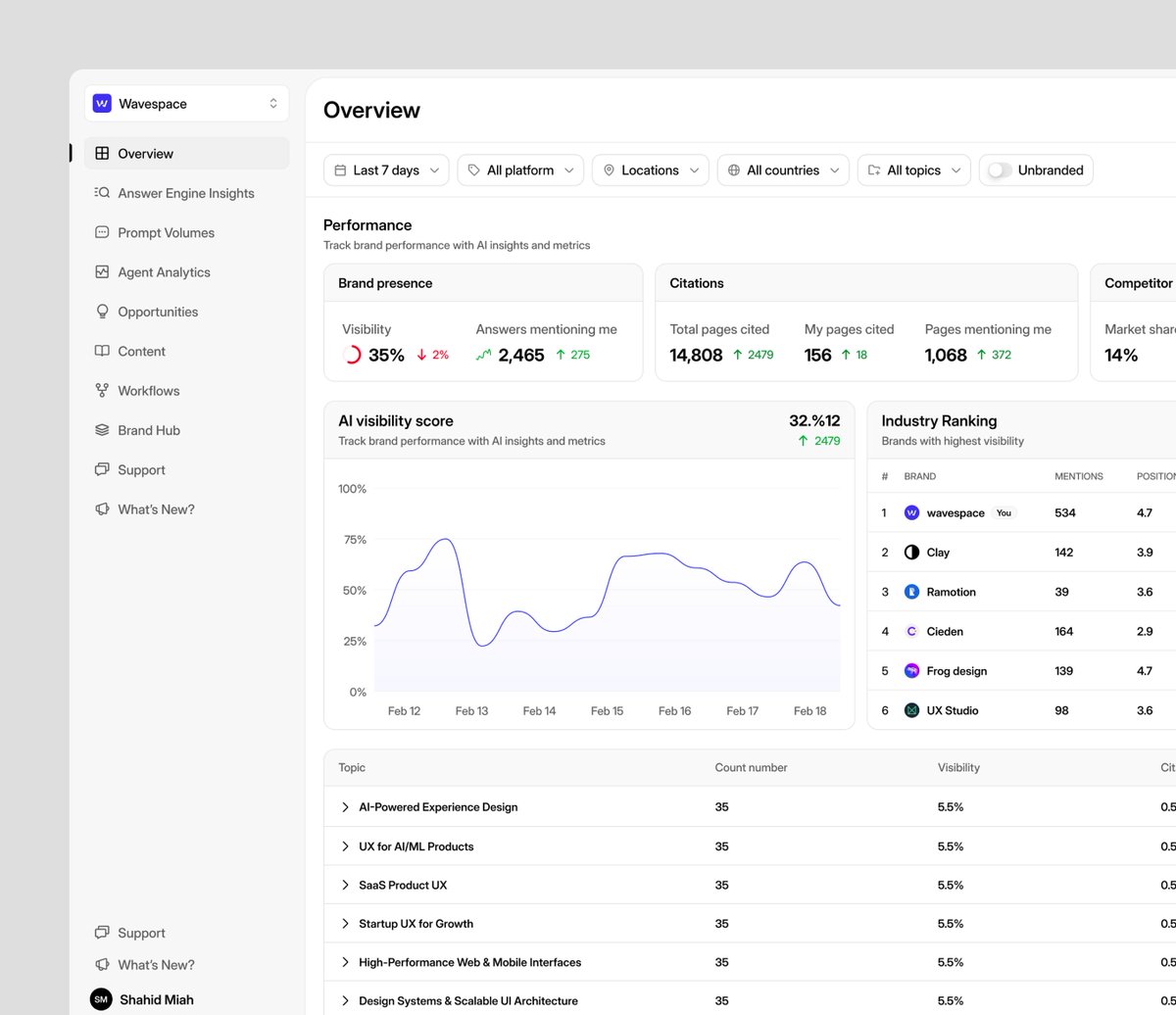Click the Clay brand row in ranking

(x=1021, y=553)
